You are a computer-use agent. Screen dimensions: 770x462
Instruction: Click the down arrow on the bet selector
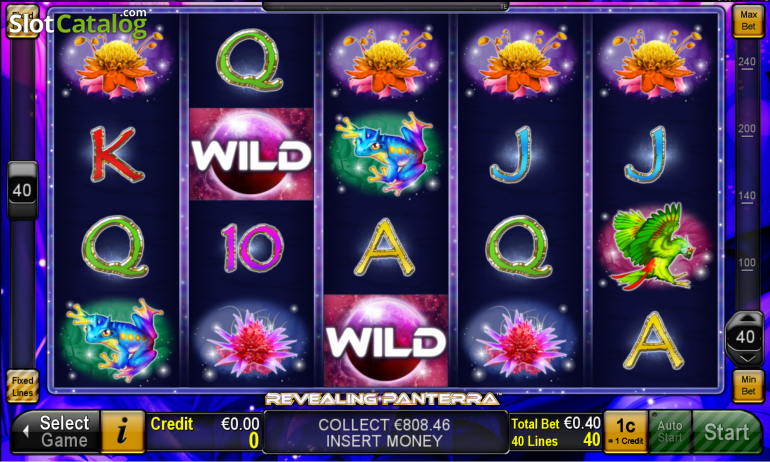[746, 359]
